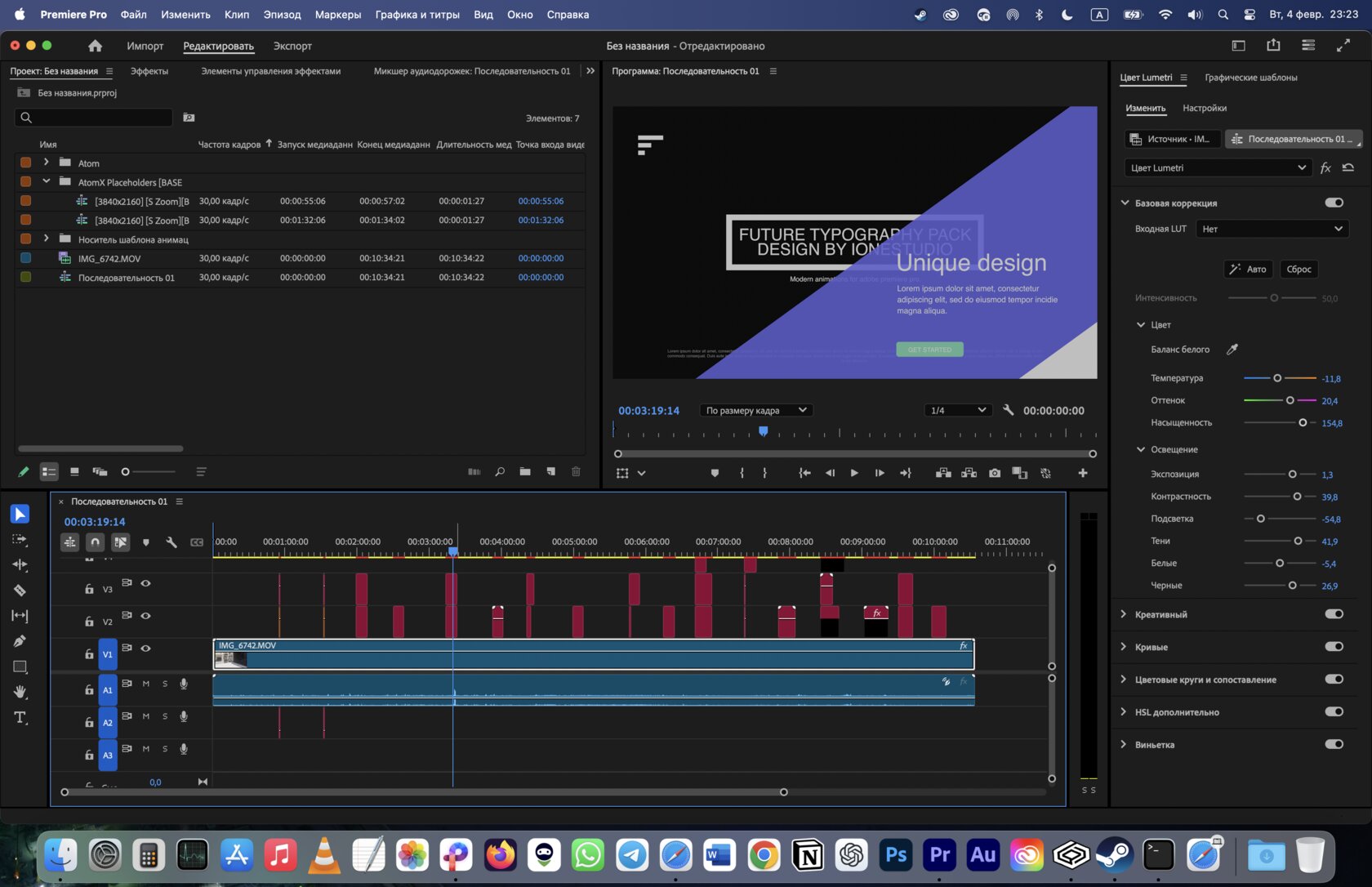Click Export Frame camera icon
The width and height of the screenshot is (1372, 887).
995,473
